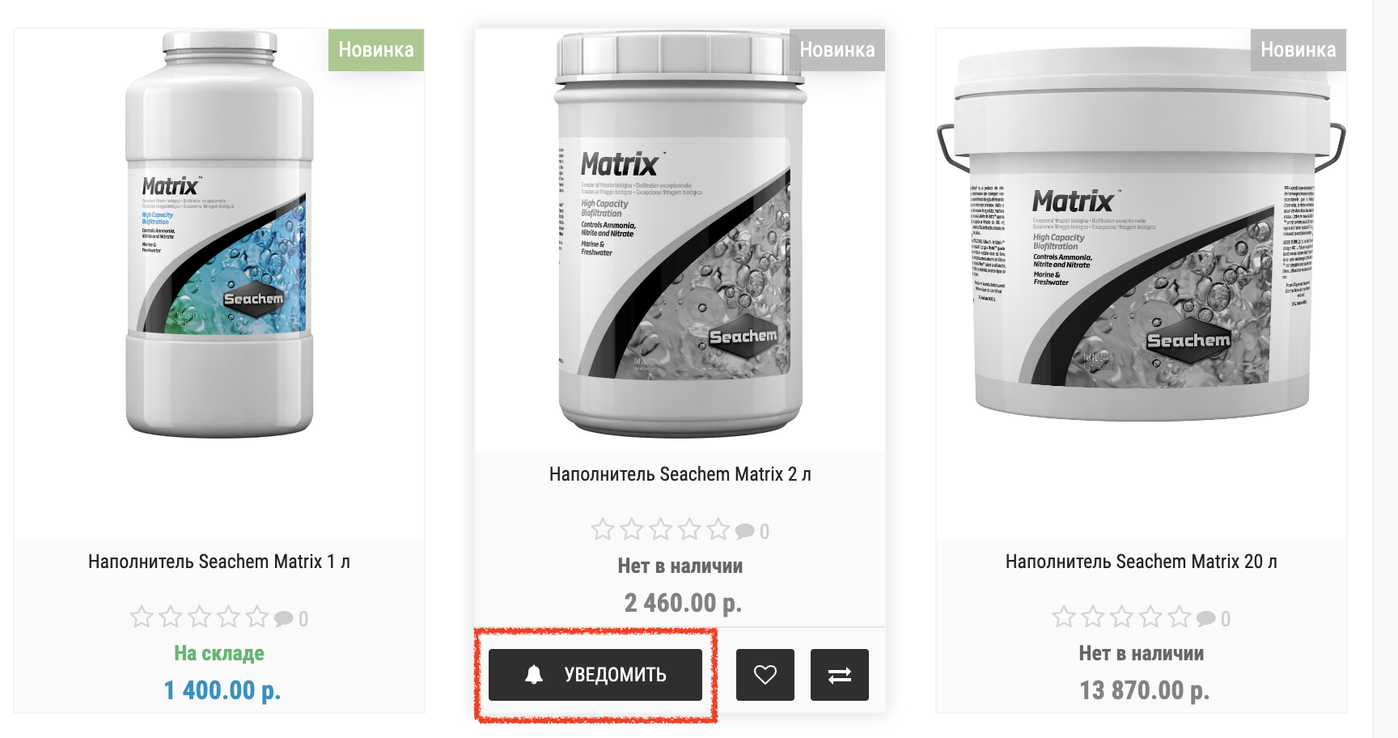1398x738 pixels.
Task: Open Наполнитель Seachem Matrix 1 л title link
Action: [219, 562]
